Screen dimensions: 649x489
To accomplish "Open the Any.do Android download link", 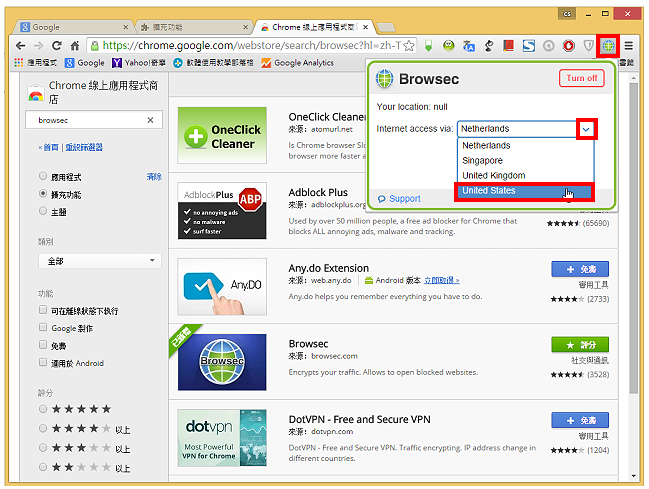I will click(442, 281).
